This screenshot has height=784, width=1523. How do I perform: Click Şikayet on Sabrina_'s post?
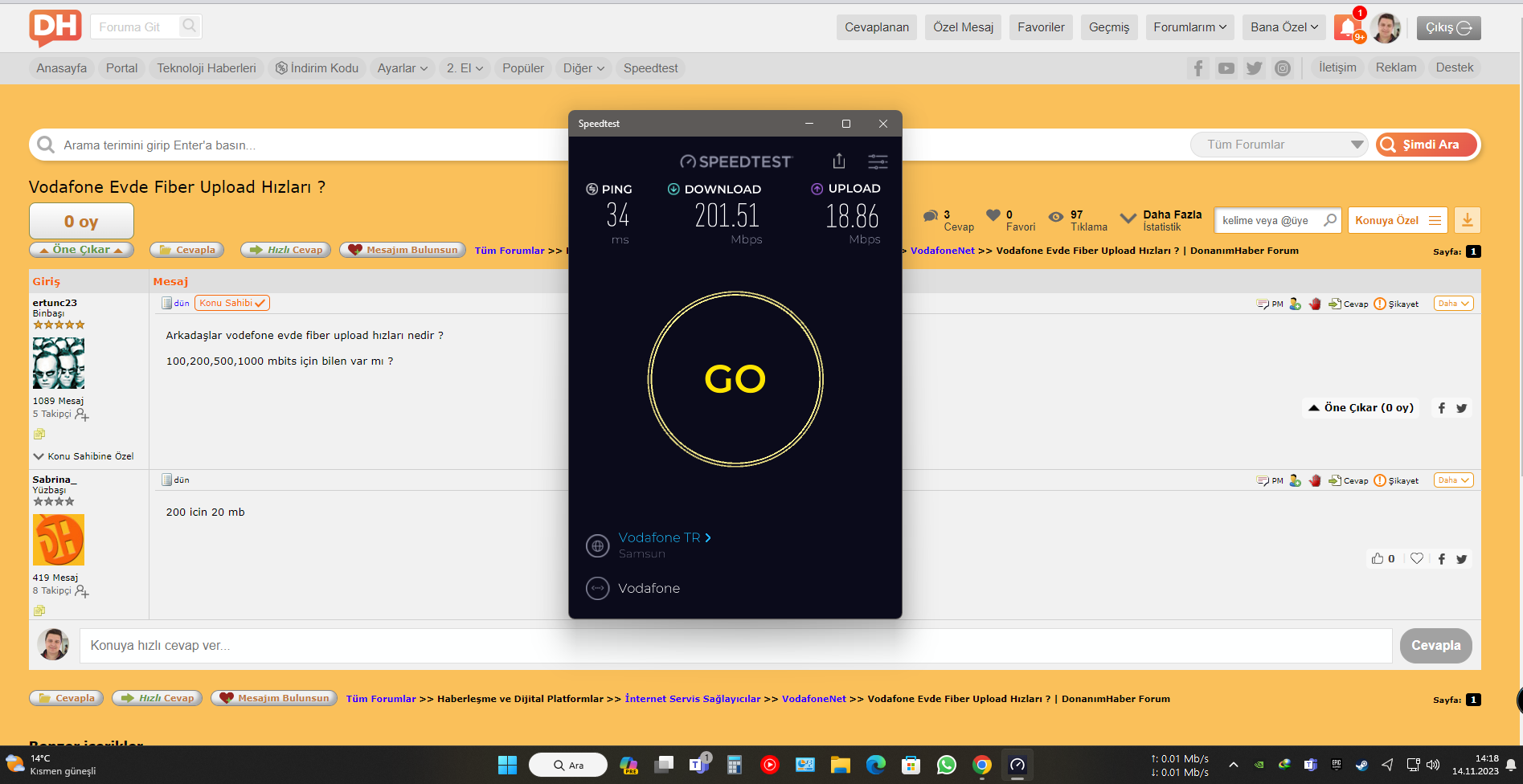[x=1397, y=480]
